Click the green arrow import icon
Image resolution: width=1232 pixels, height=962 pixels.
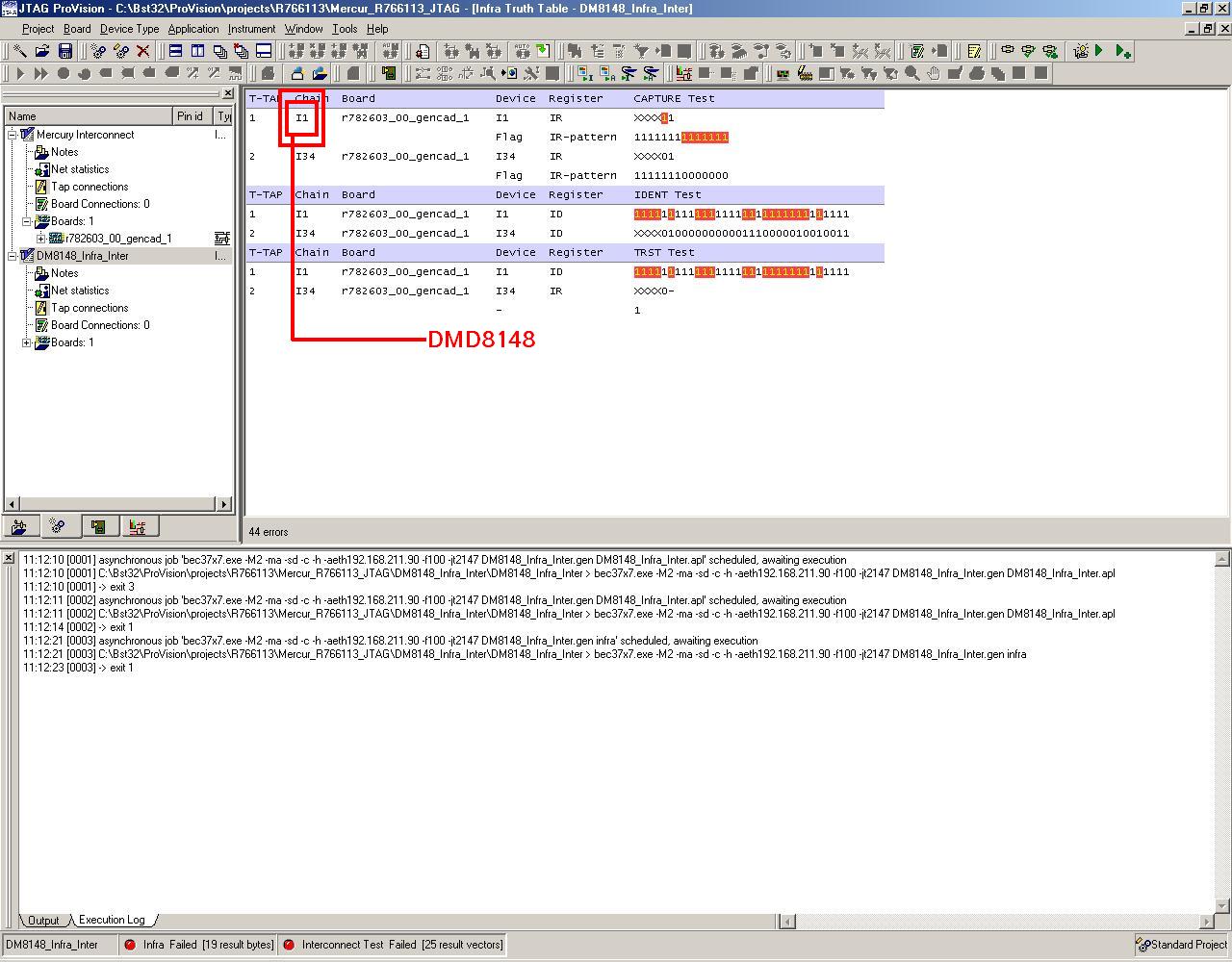click(543, 51)
